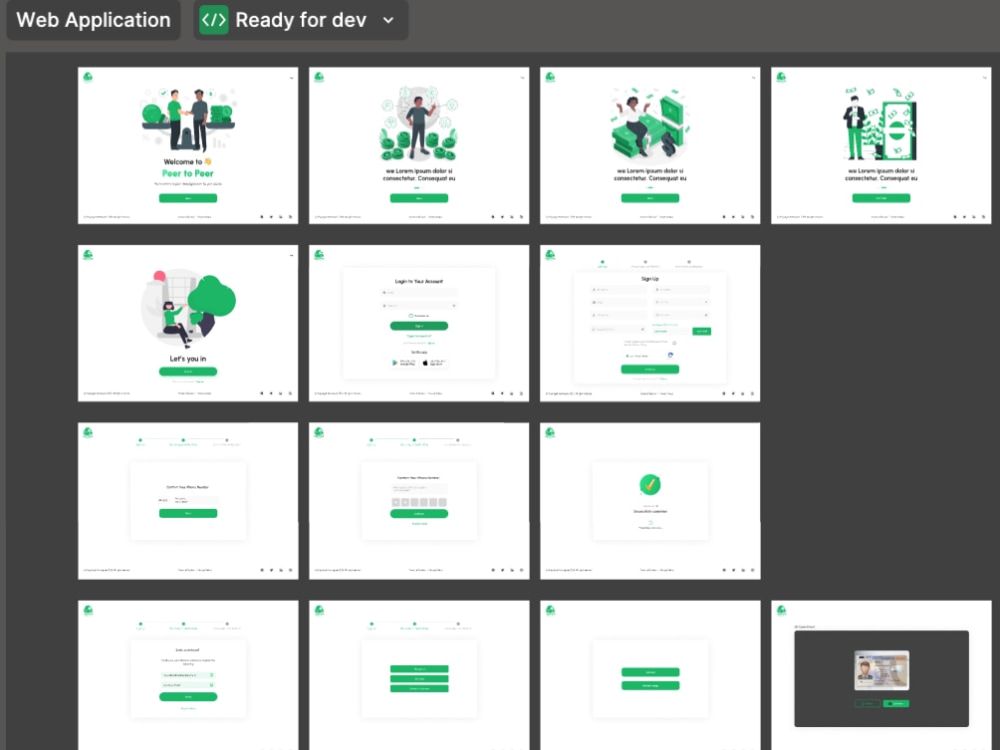1000x750 pixels.
Task: Click the man-among-coins illustration
Action: [x=419, y=123]
